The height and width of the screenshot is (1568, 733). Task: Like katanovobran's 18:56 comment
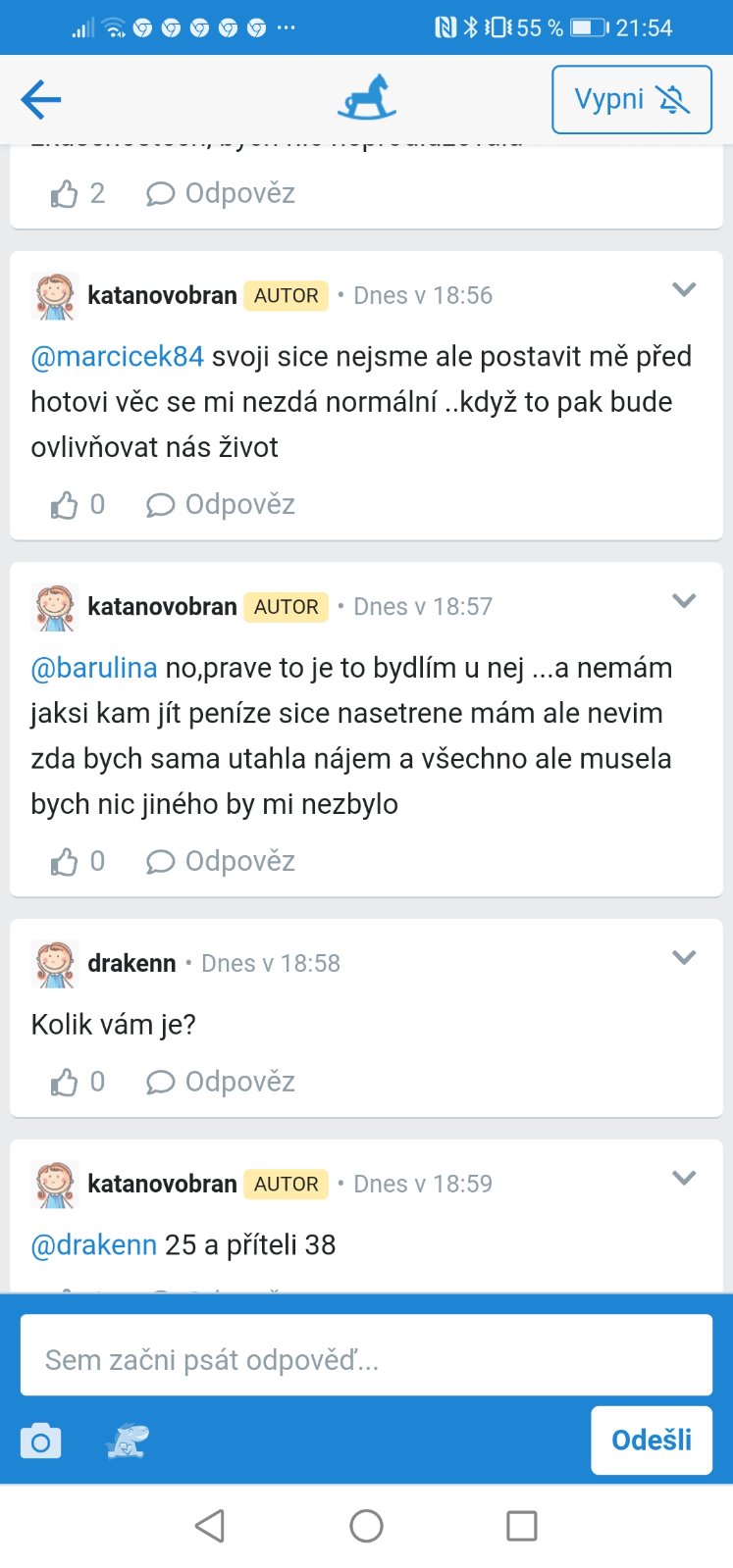(x=65, y=505)
